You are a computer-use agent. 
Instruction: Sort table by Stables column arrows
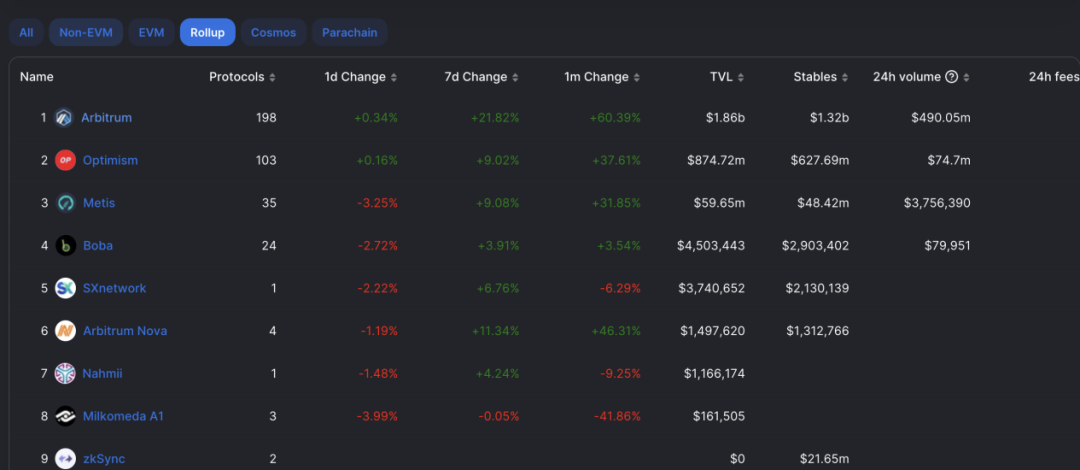coord(845,78)
